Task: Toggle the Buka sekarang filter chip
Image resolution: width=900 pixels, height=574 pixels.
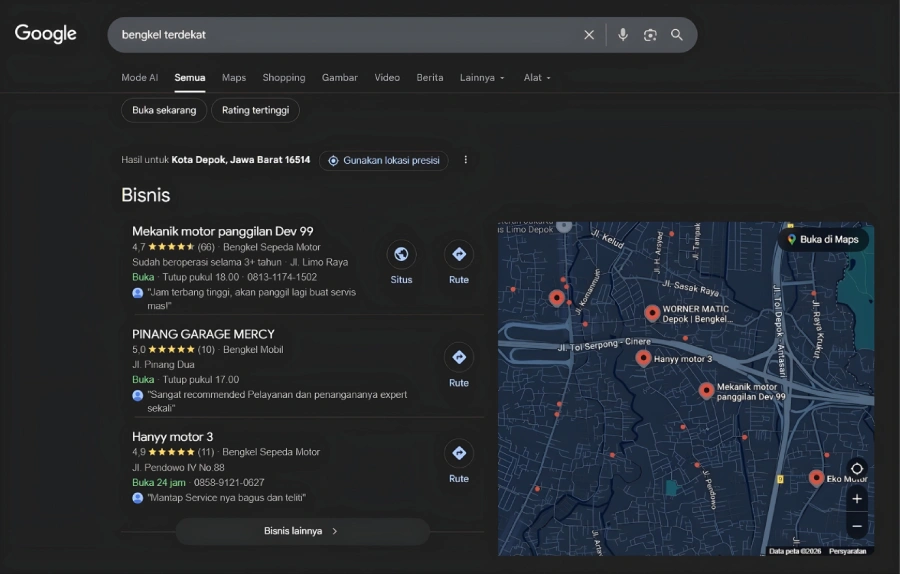Action: point(164,110)
